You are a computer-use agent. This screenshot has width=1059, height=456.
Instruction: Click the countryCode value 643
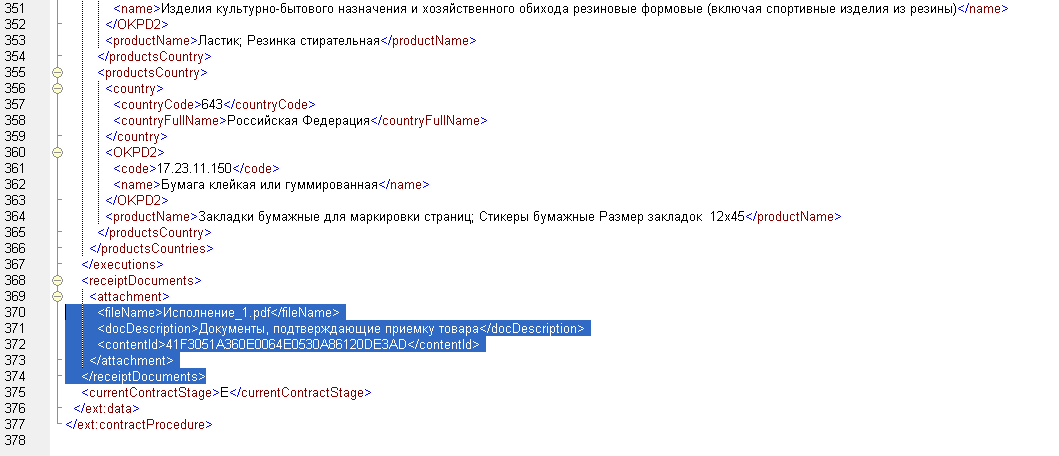pos(211,105)
